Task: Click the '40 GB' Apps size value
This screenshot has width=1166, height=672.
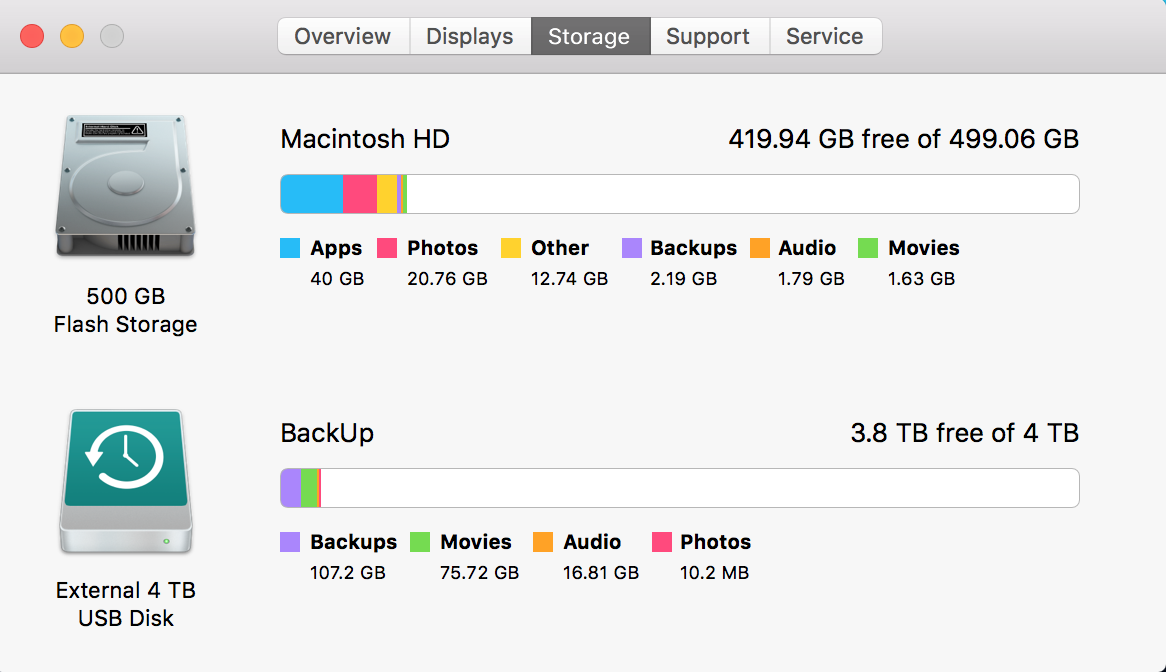Action: (338, 279)
